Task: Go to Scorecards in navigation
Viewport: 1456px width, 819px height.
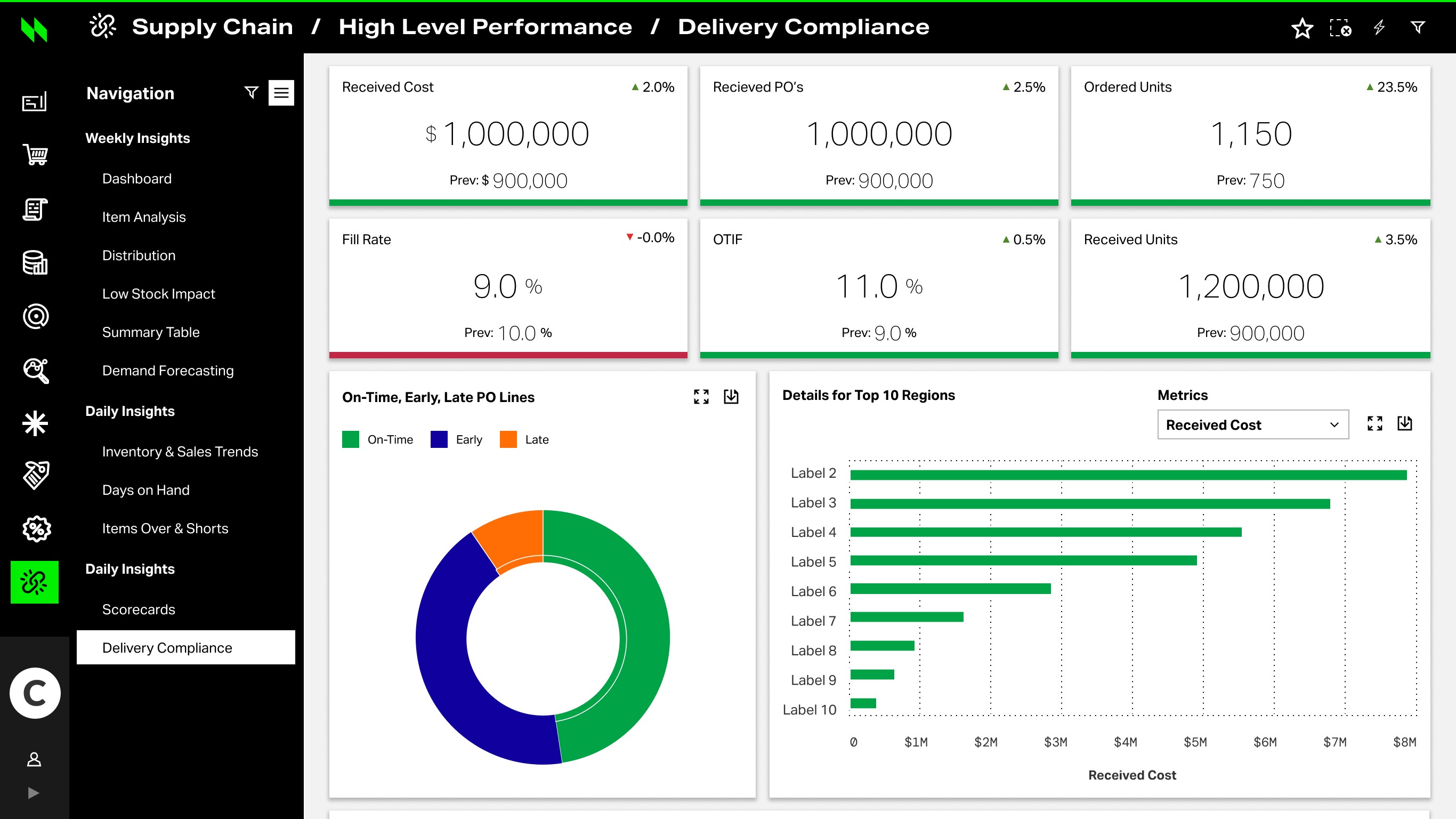Action: [139, 609]
